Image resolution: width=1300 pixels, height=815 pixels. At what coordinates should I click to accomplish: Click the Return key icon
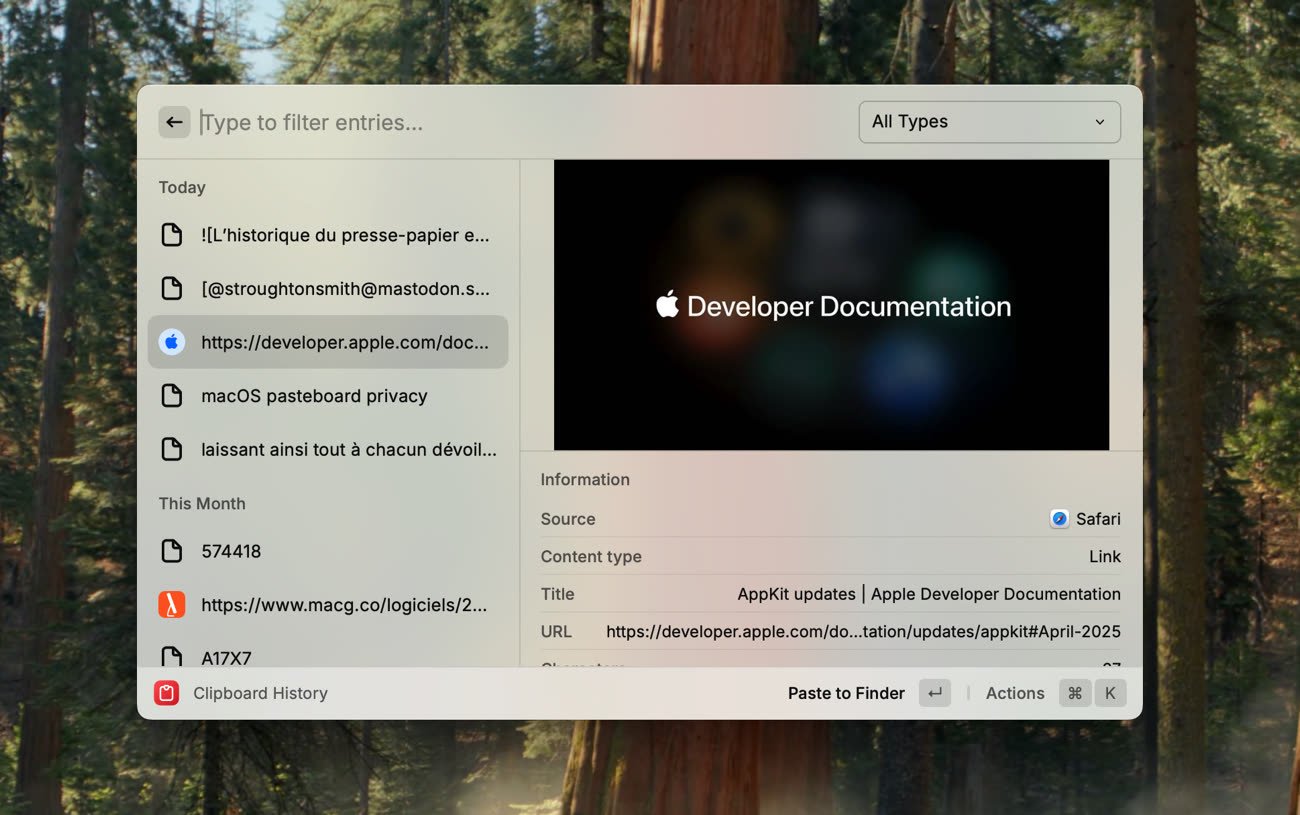point(935,693)
